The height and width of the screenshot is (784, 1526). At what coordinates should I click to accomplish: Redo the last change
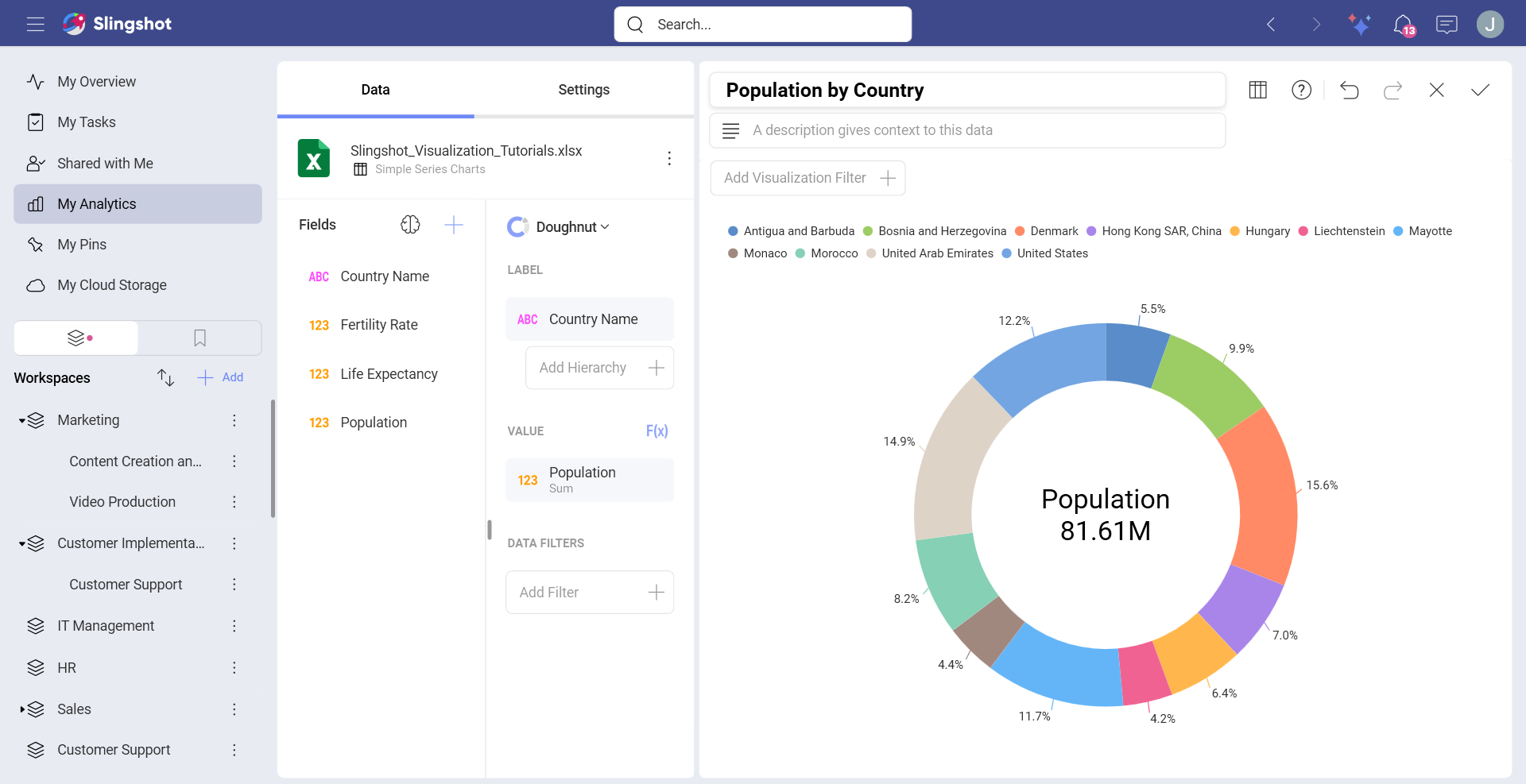pyautogui.click(x=1392, y=90)
